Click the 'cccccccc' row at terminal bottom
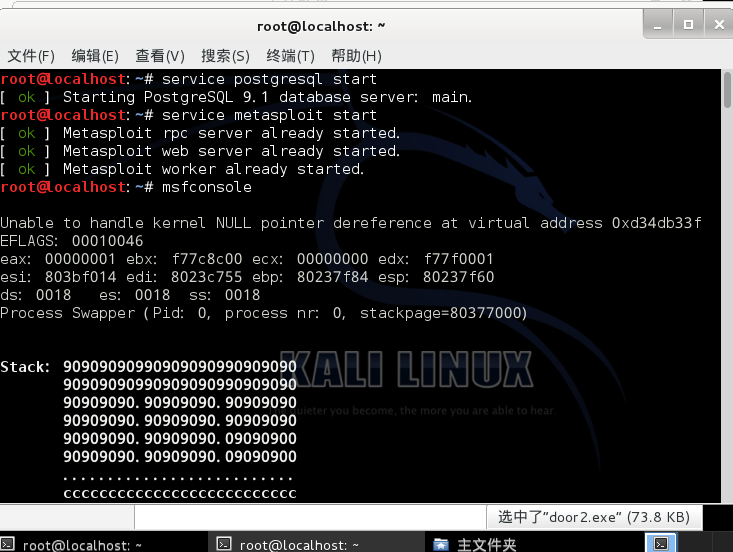Image resolution: width=733 pixels, height=552 pixels. [x=180, y=494]
